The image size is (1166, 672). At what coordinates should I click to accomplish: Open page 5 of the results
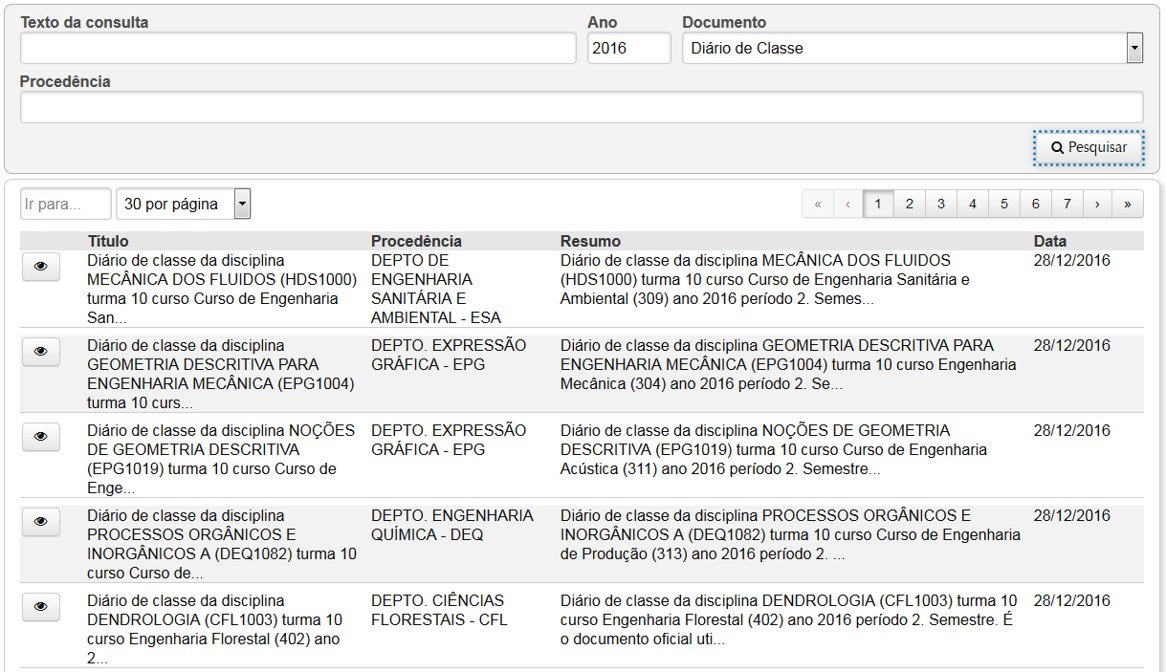(1004, 203)
